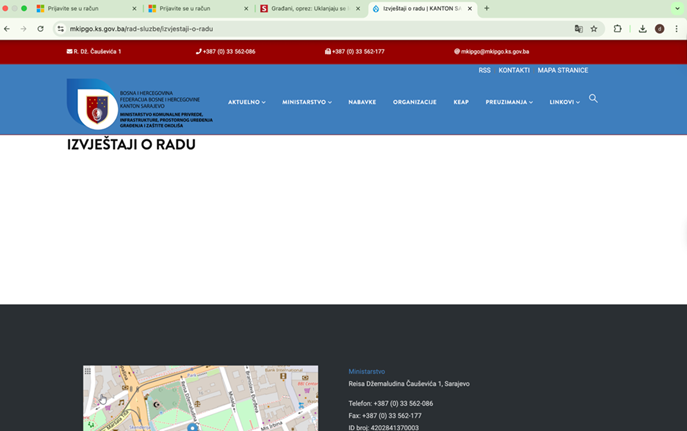Open the downloads icon in Chrome toolbar

click(642, 29)
